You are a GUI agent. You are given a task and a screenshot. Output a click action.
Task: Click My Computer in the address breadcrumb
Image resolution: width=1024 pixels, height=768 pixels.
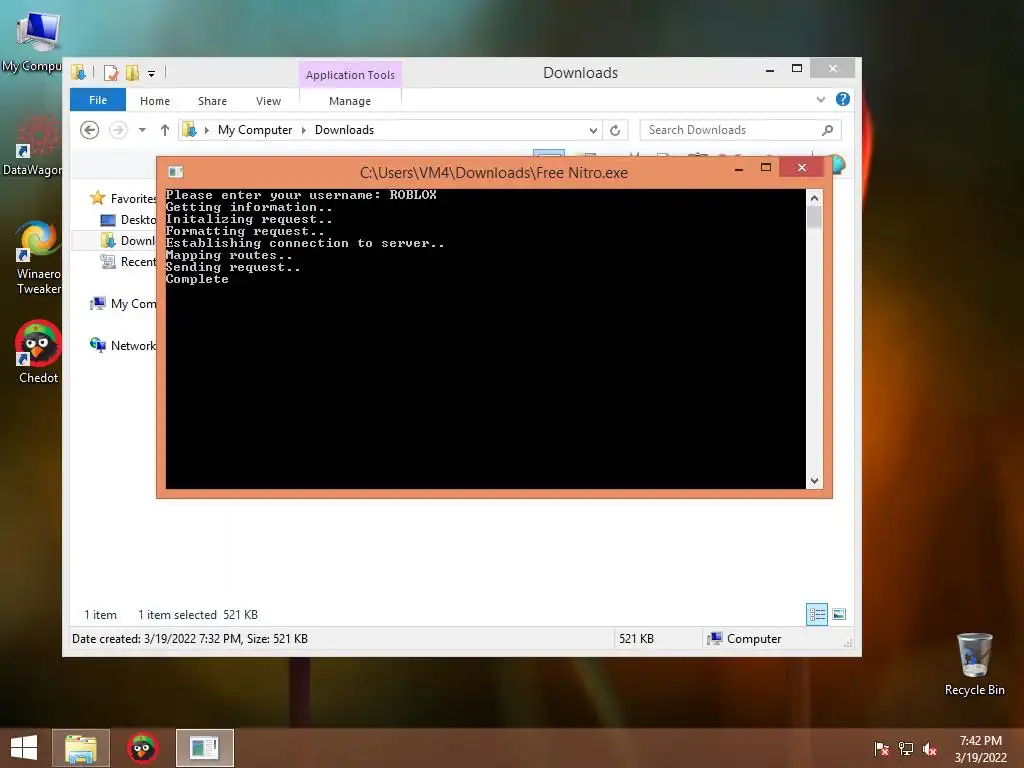pyautogui.click(x=255, y=130)
